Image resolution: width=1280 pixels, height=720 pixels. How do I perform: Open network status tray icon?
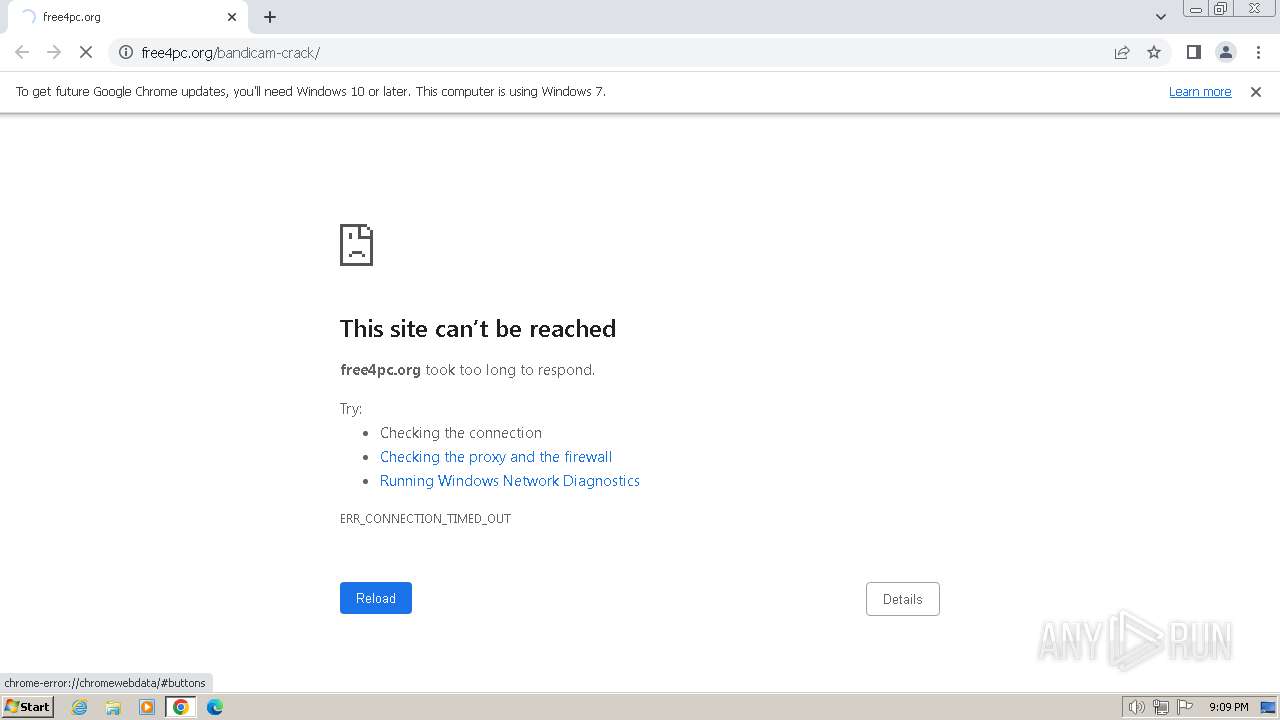pos(1161,707)
